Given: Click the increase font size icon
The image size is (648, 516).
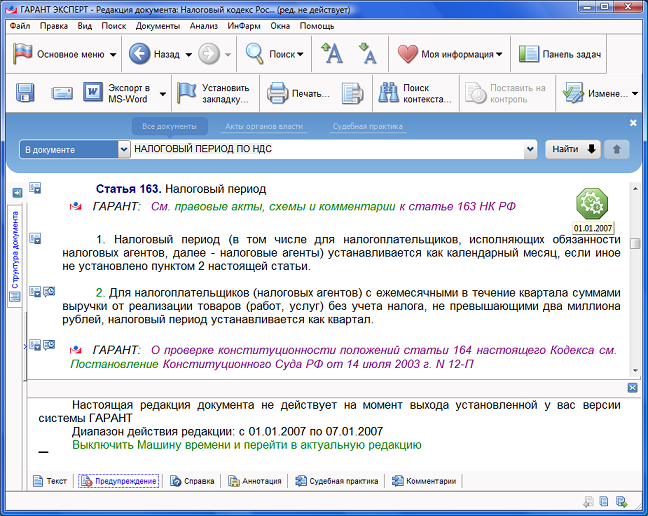Looking at the screenshot, I should (333, 54).
